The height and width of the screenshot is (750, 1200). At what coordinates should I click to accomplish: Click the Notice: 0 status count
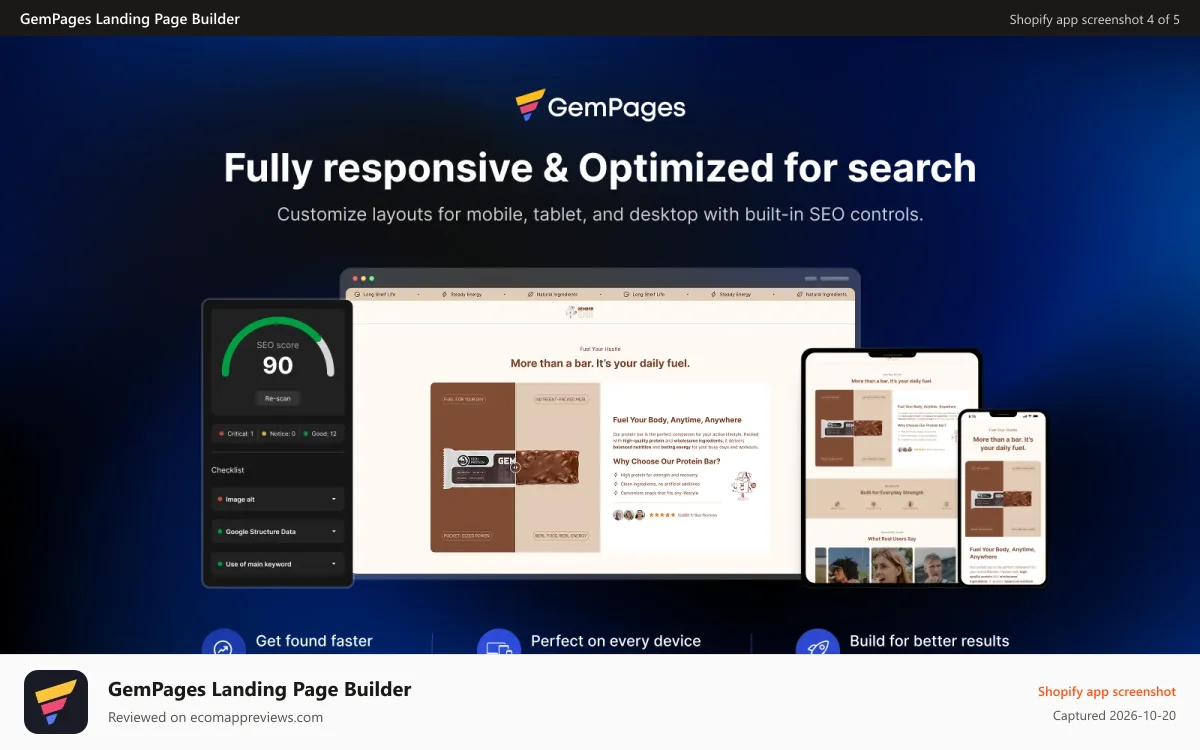pos(278,434)
